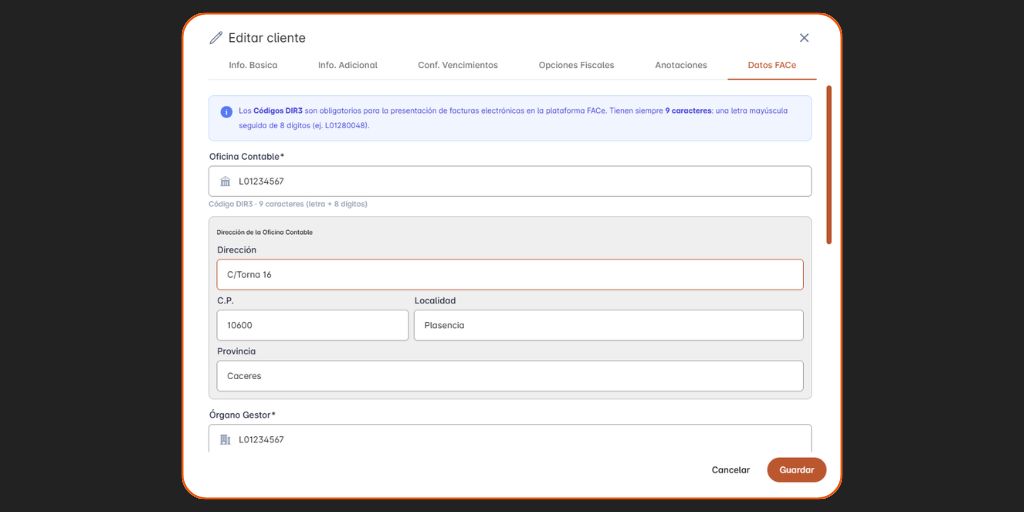Viewport: 1024px width, 512px height.
Task: Select the Datos FACe tab
Action: 772,65
